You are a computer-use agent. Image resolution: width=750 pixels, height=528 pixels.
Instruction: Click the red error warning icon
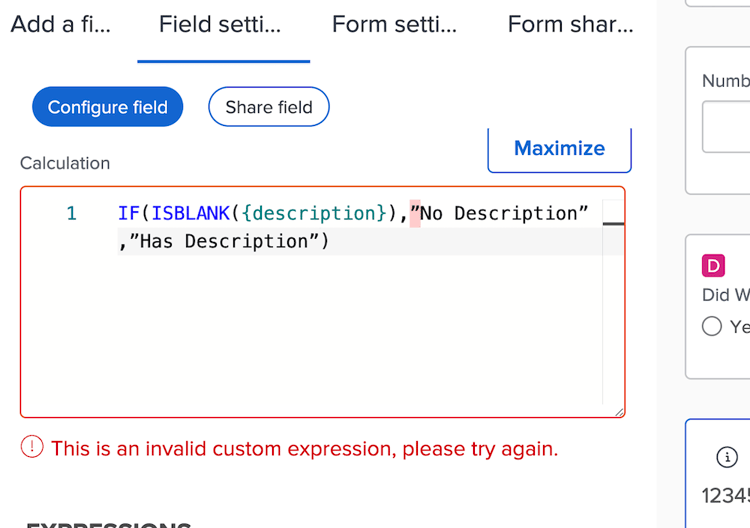coord(32,447)
